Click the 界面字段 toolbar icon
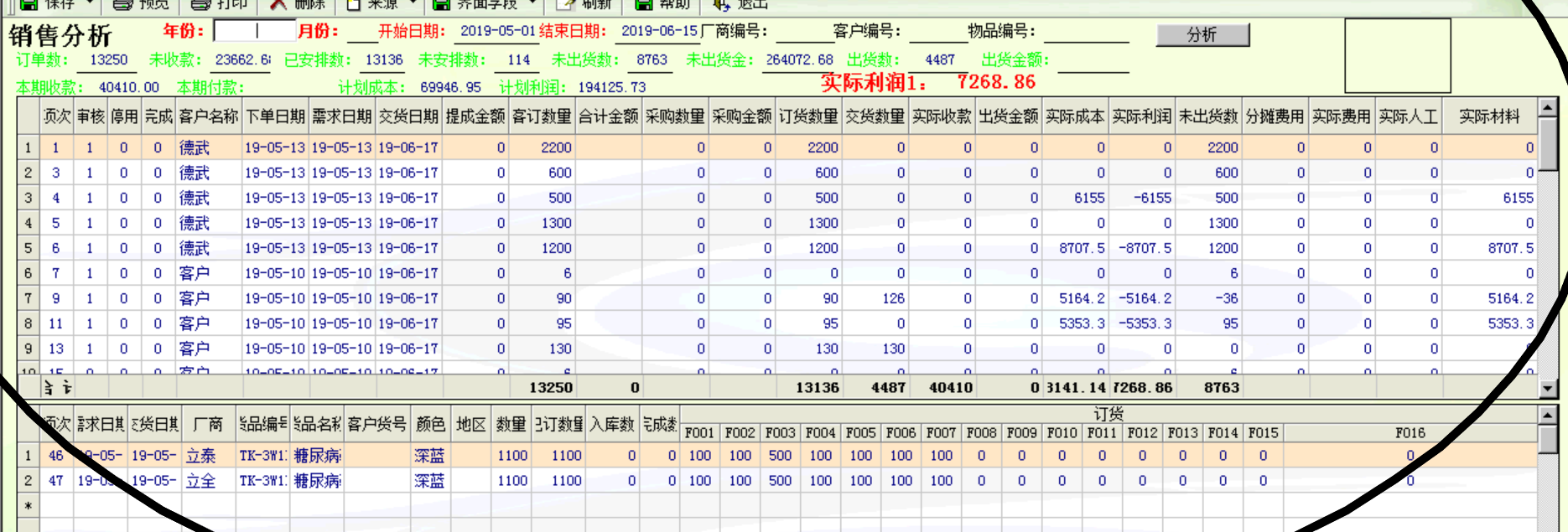Viewport: 1568px width, 532px height. (441, 4)
